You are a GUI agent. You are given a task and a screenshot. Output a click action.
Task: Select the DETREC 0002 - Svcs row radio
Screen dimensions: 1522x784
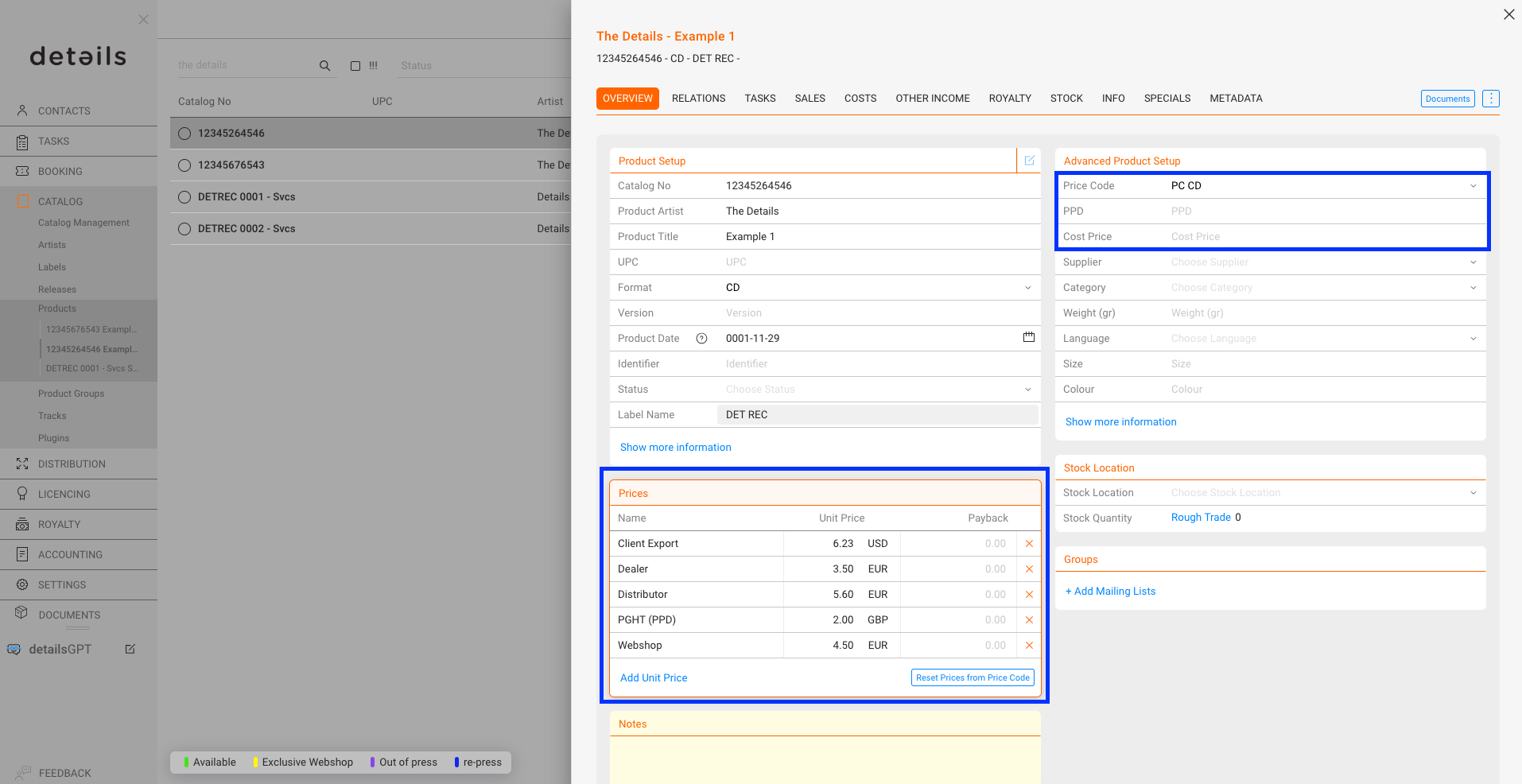click(x=184, y=229)
